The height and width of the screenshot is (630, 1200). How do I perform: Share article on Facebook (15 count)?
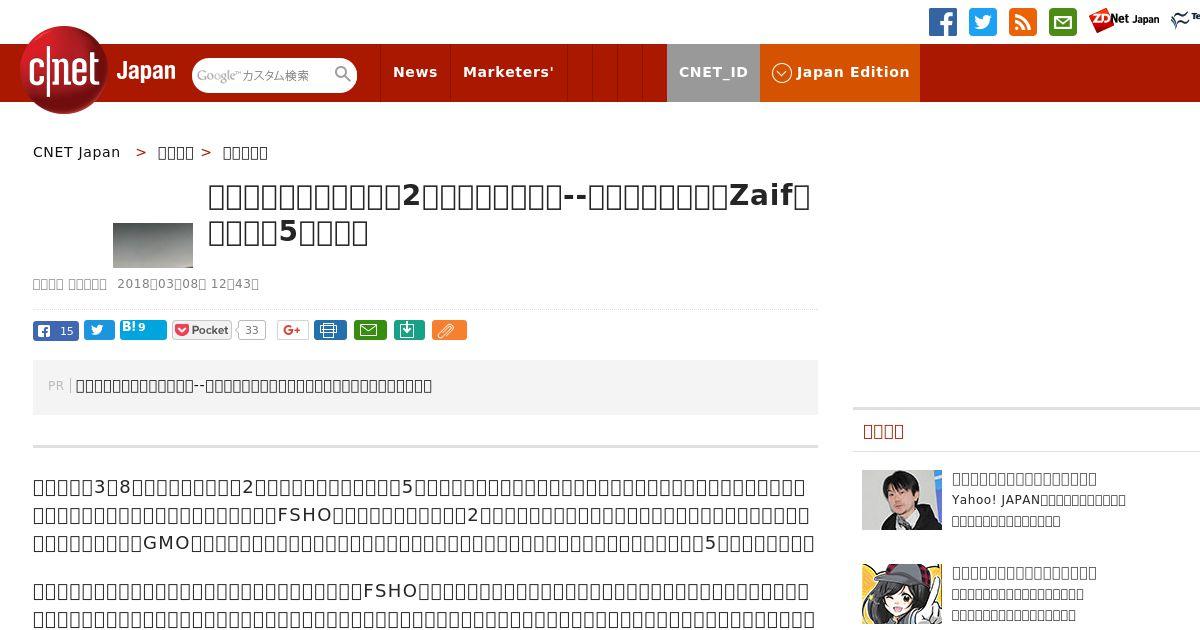56,331
